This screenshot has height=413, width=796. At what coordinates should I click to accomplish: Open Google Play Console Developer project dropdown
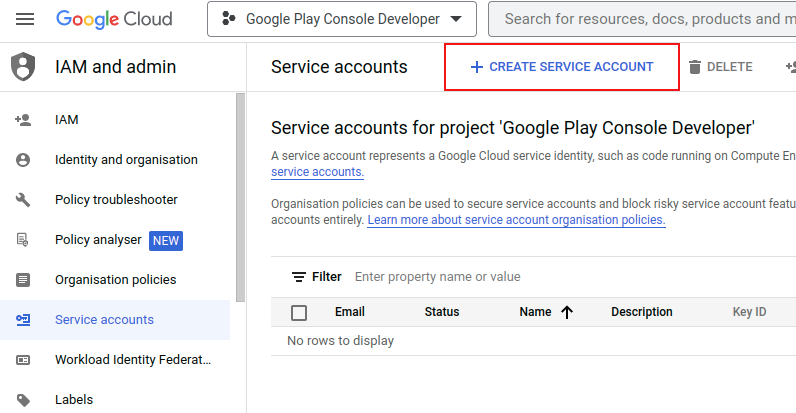pos(342,19)
